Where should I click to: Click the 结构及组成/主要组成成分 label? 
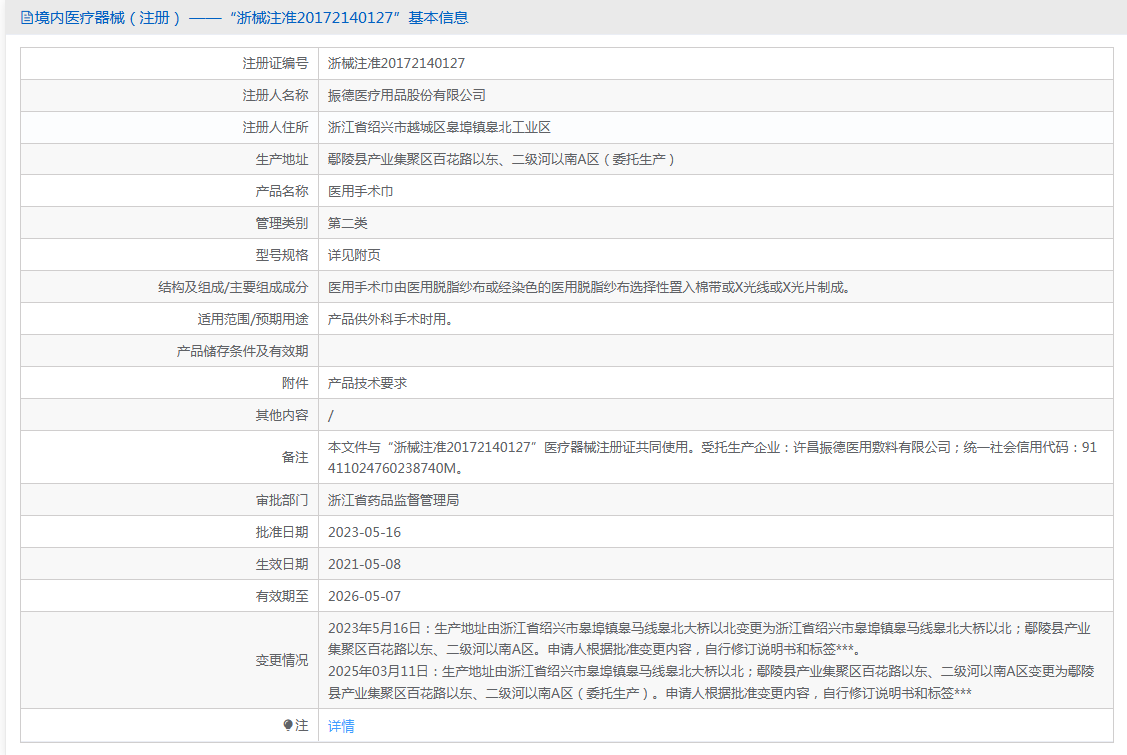(x=233, y=288)
